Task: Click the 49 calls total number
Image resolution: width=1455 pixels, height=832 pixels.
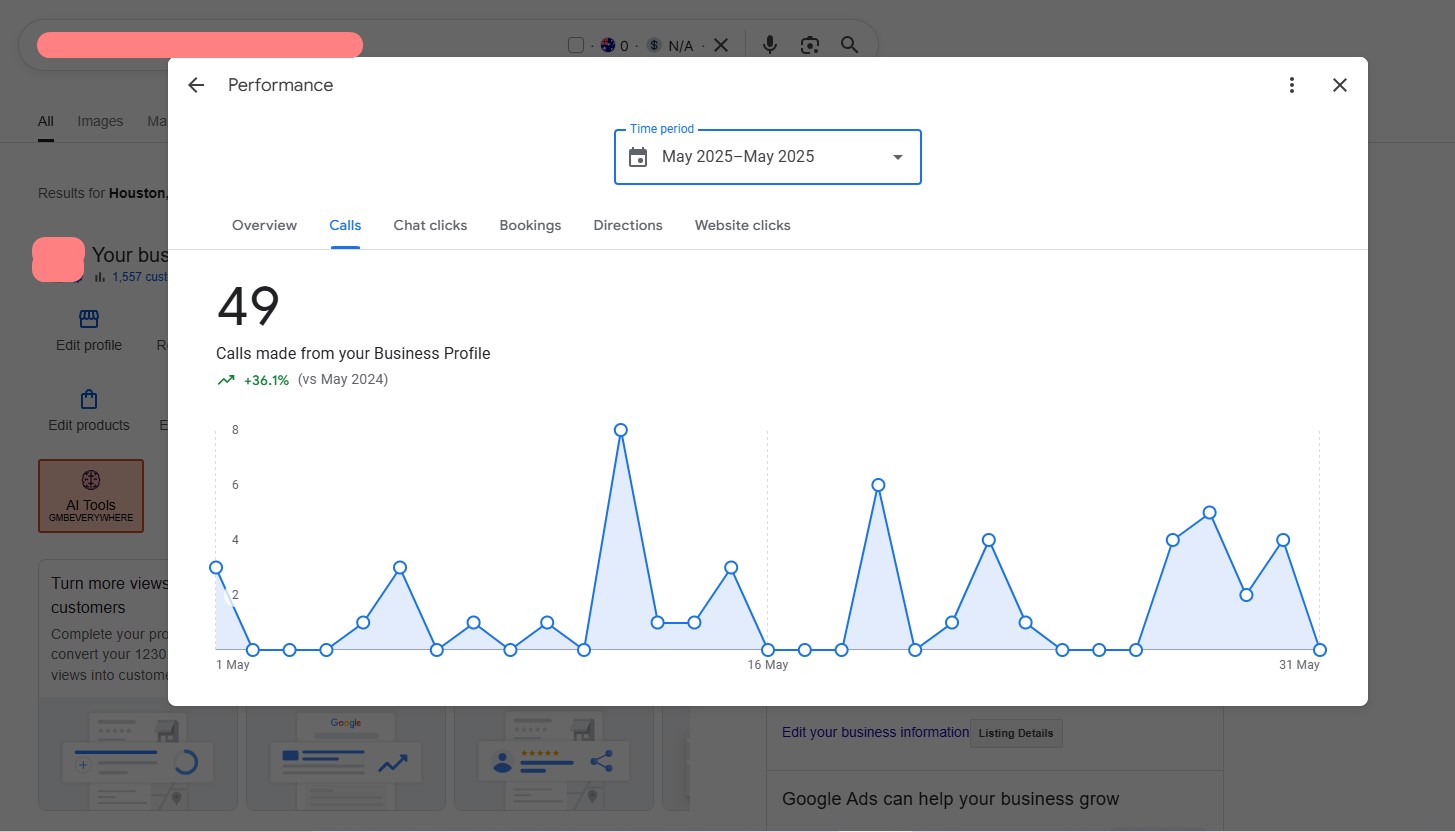Action: click(248, 306)
